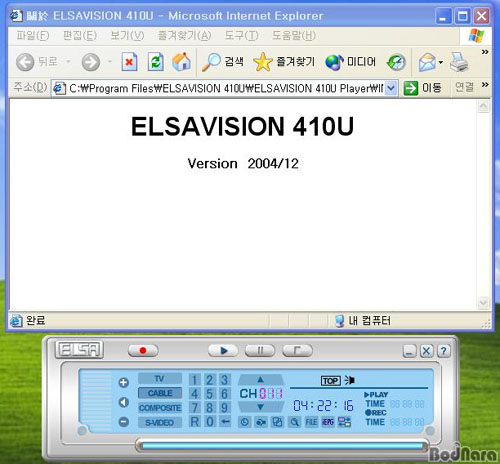Screen dimensions: 500x464
Task: Open the player settings icon
Action: (344, 422)
